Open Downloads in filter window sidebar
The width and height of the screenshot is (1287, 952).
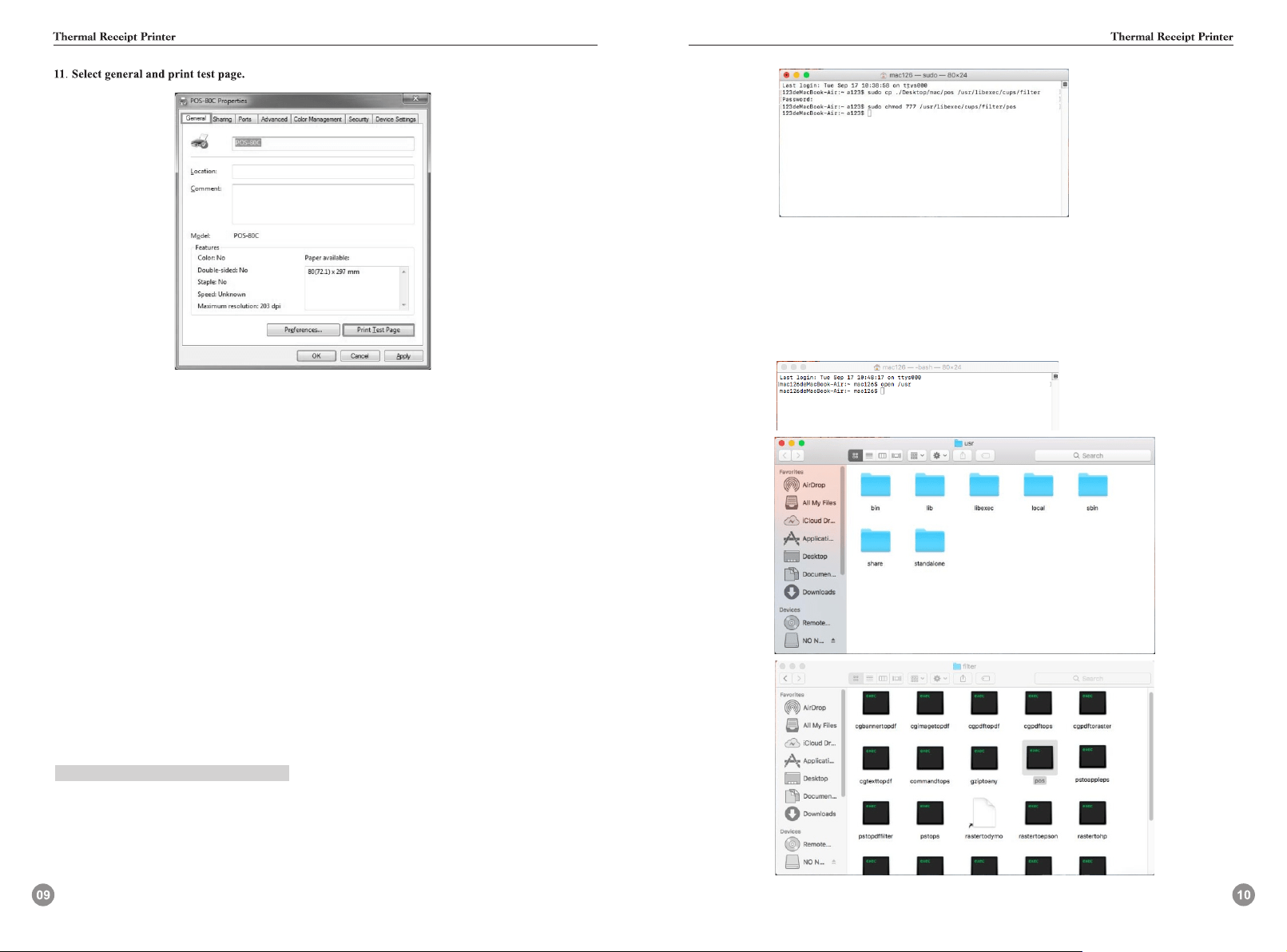coord(810,814)
